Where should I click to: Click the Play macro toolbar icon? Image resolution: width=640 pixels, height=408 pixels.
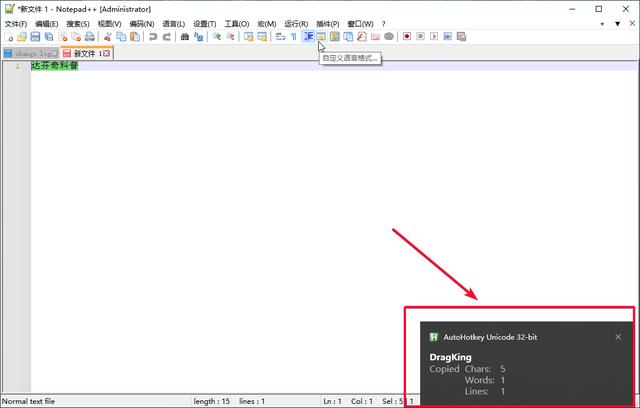(x=434, y=37)
